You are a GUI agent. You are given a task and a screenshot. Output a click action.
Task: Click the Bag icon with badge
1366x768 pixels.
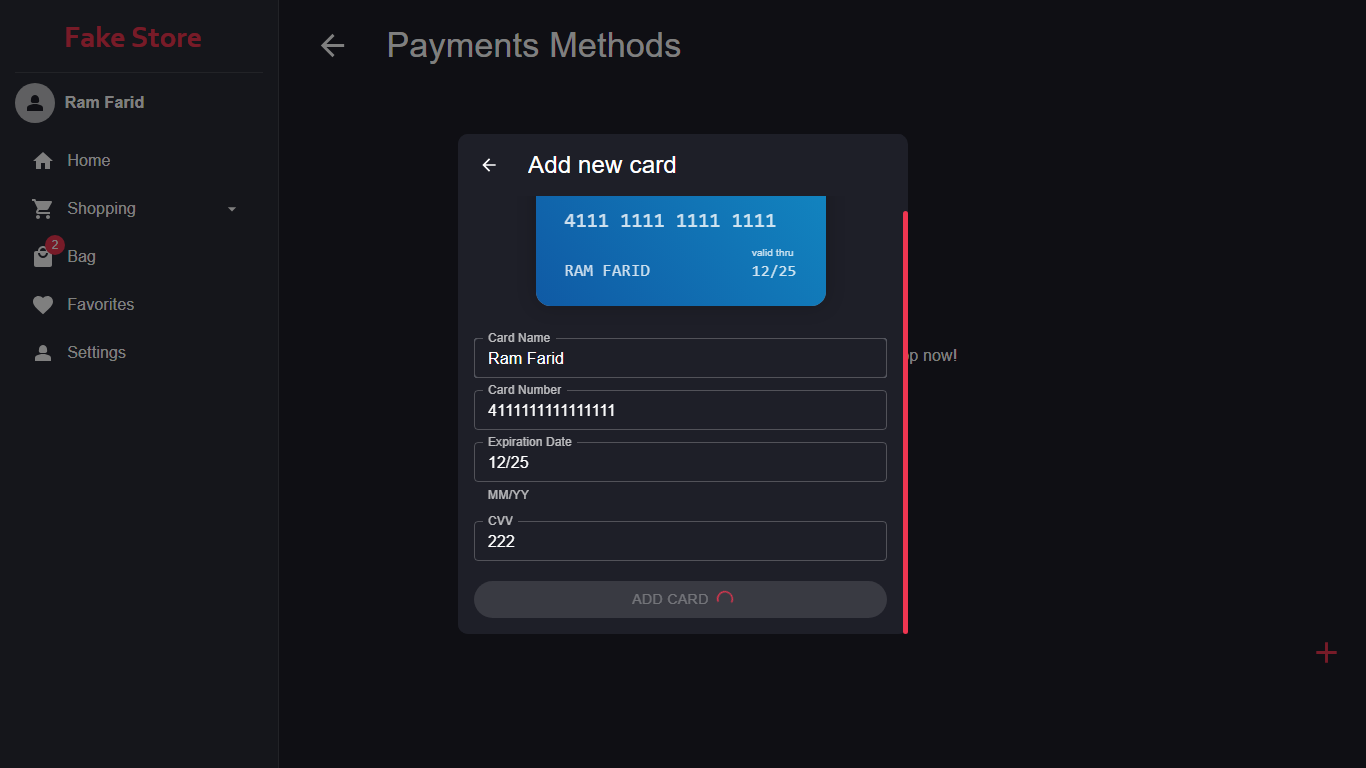tap(43, 257)
